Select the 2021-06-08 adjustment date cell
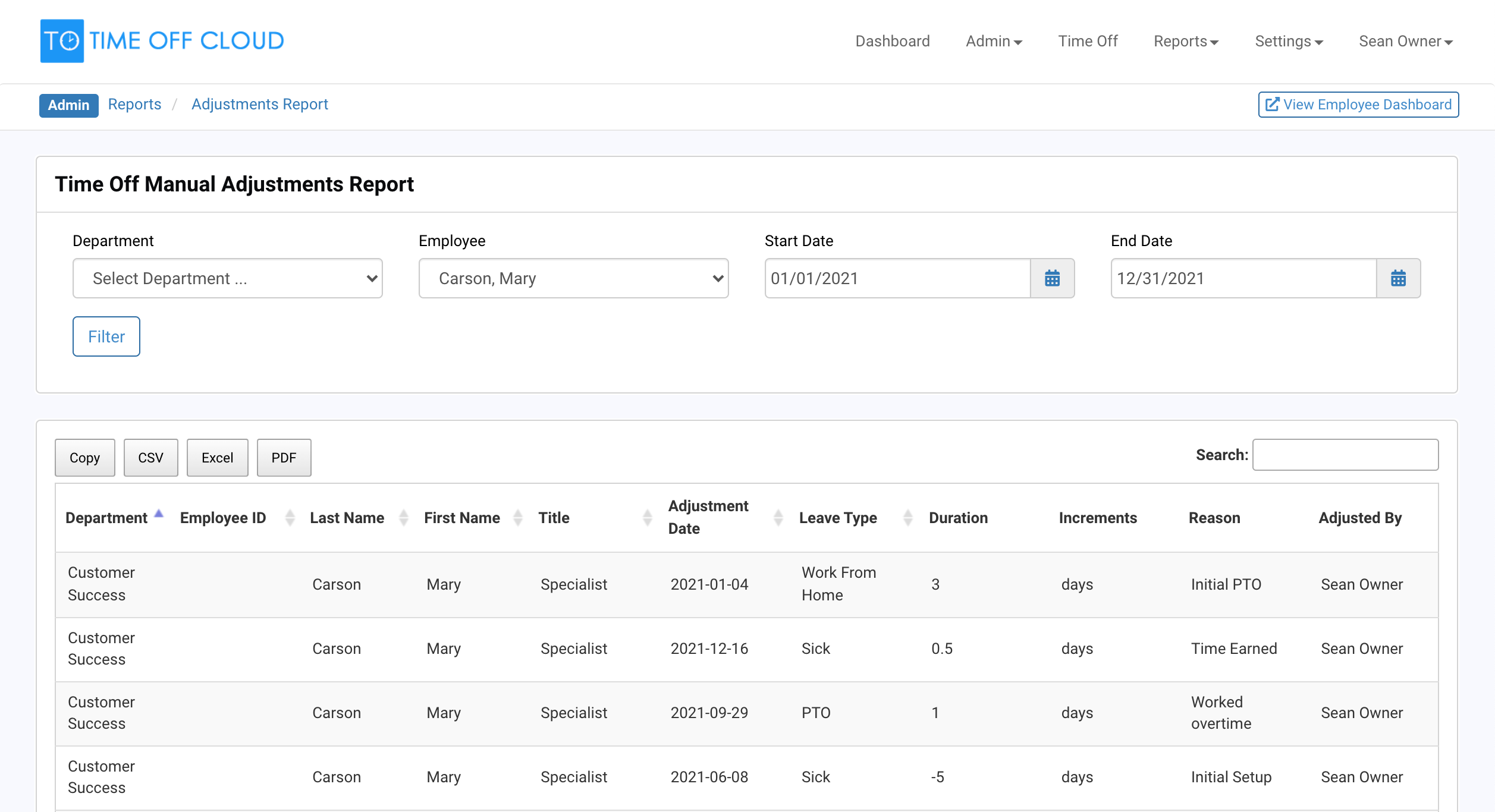This screenshot has width=1495, height=812. [x=709, y=777]
